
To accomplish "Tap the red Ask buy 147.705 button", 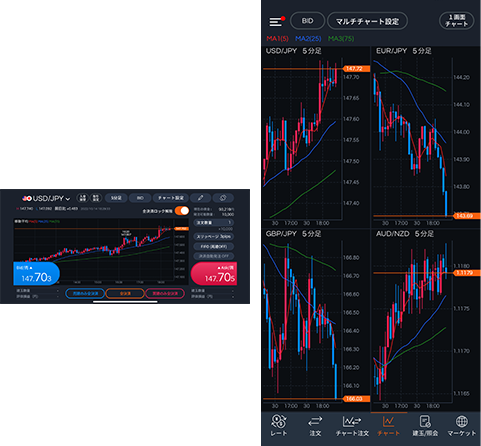I will [x=214, y=274].
